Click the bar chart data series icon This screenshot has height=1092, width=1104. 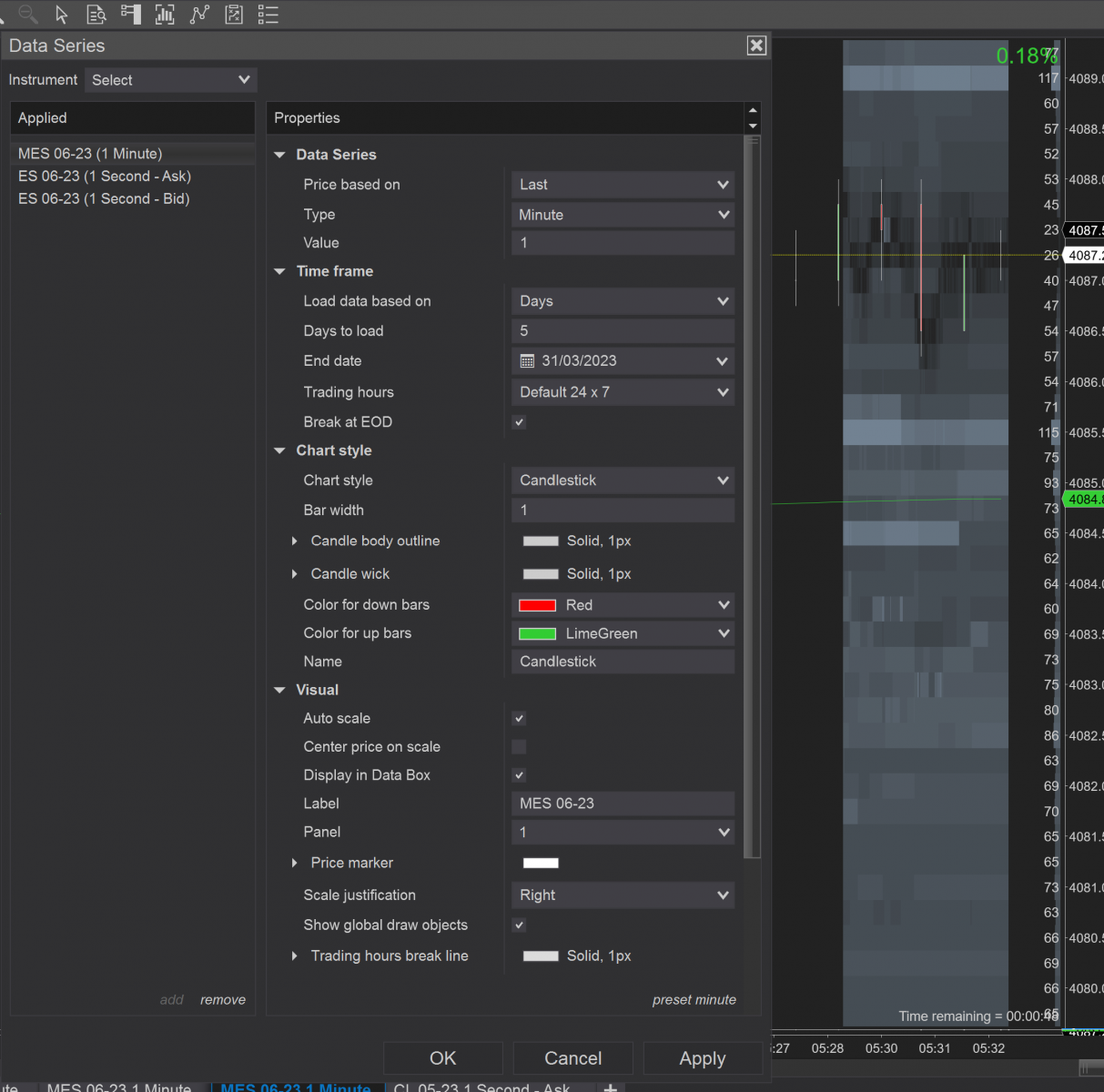pyautogui.click(x=165, y=15)
